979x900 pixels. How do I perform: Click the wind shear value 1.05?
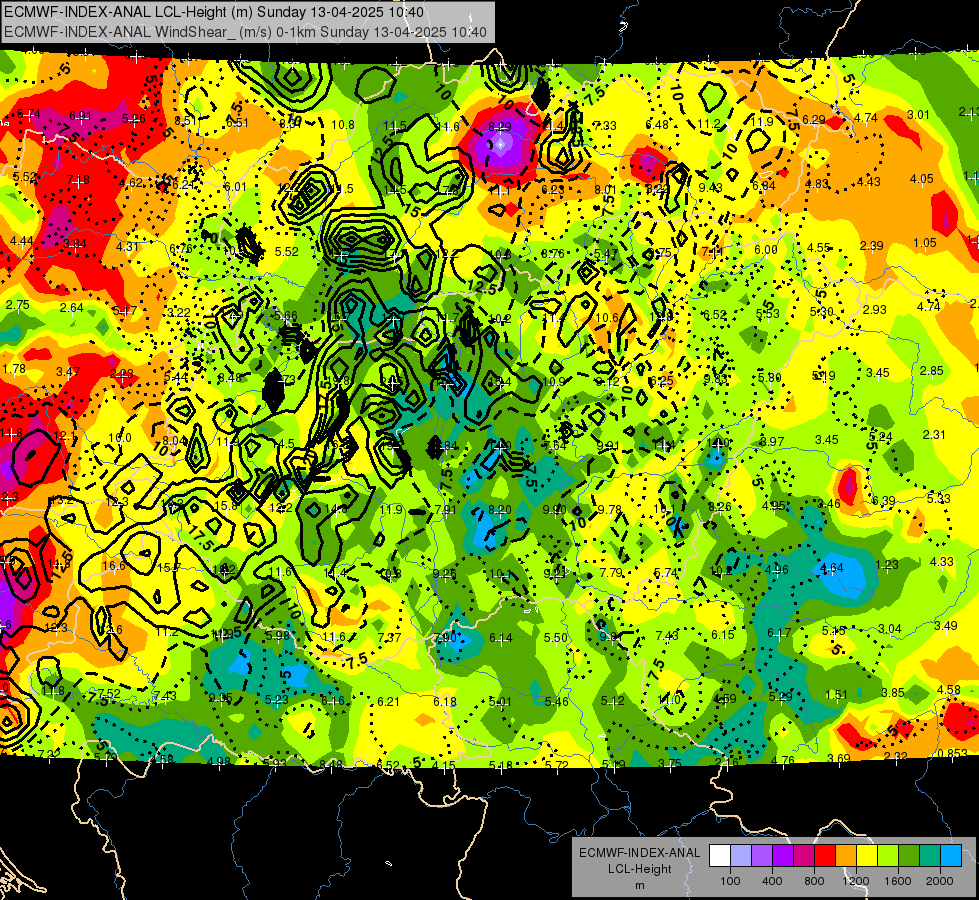(925, 243)
